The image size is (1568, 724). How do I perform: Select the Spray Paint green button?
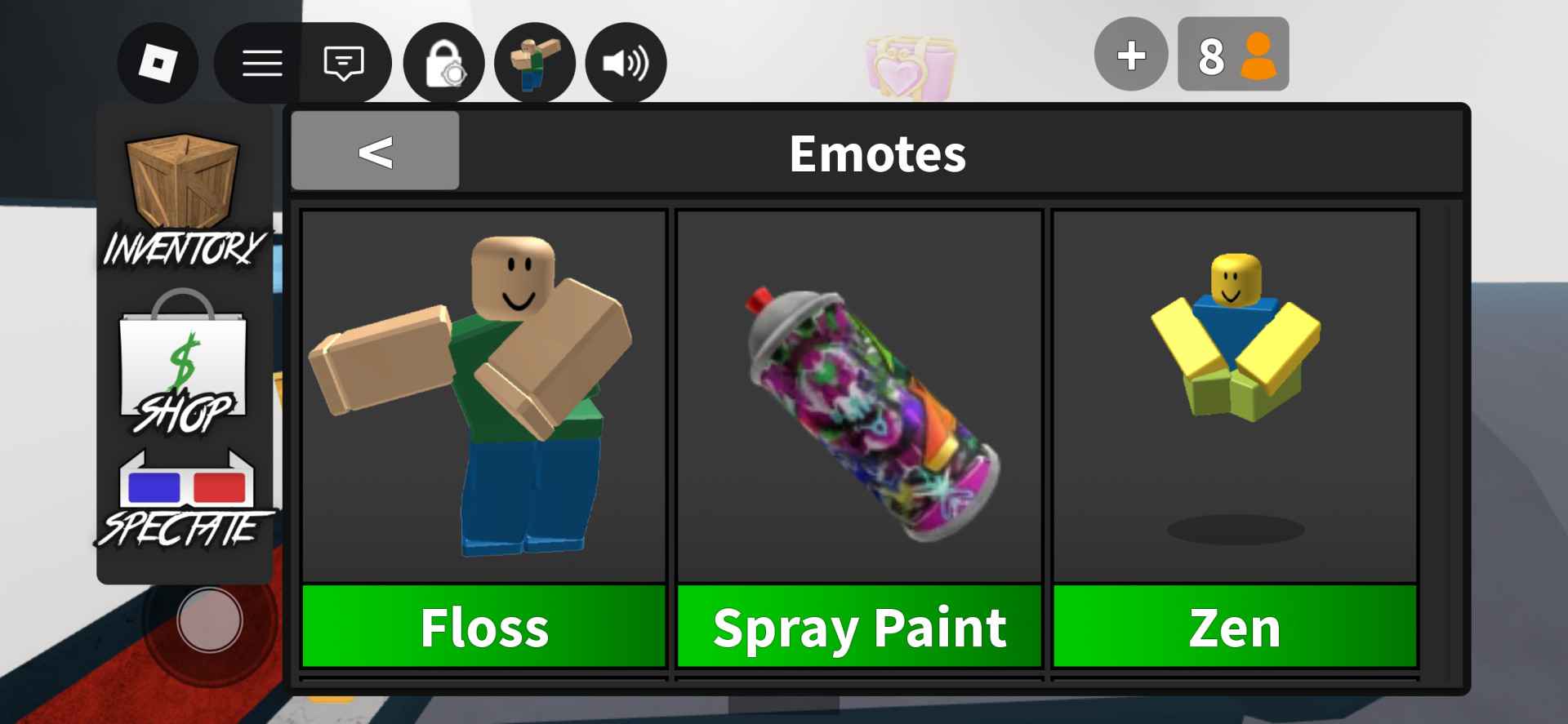(859, 627)
